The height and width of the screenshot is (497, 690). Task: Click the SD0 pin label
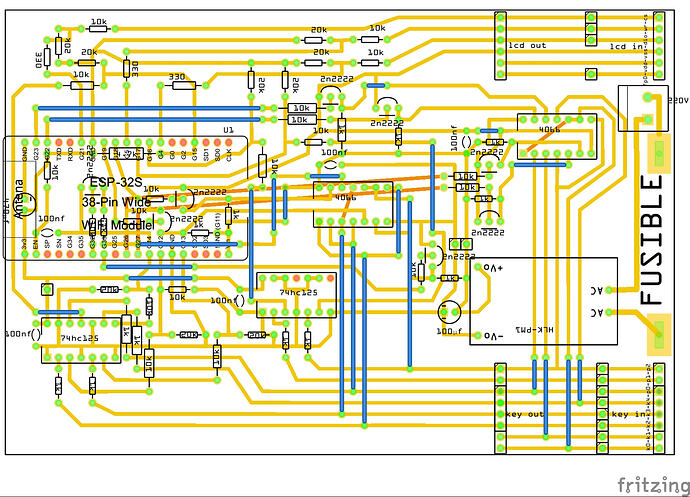pyautogui.click(x=217, y=155)
